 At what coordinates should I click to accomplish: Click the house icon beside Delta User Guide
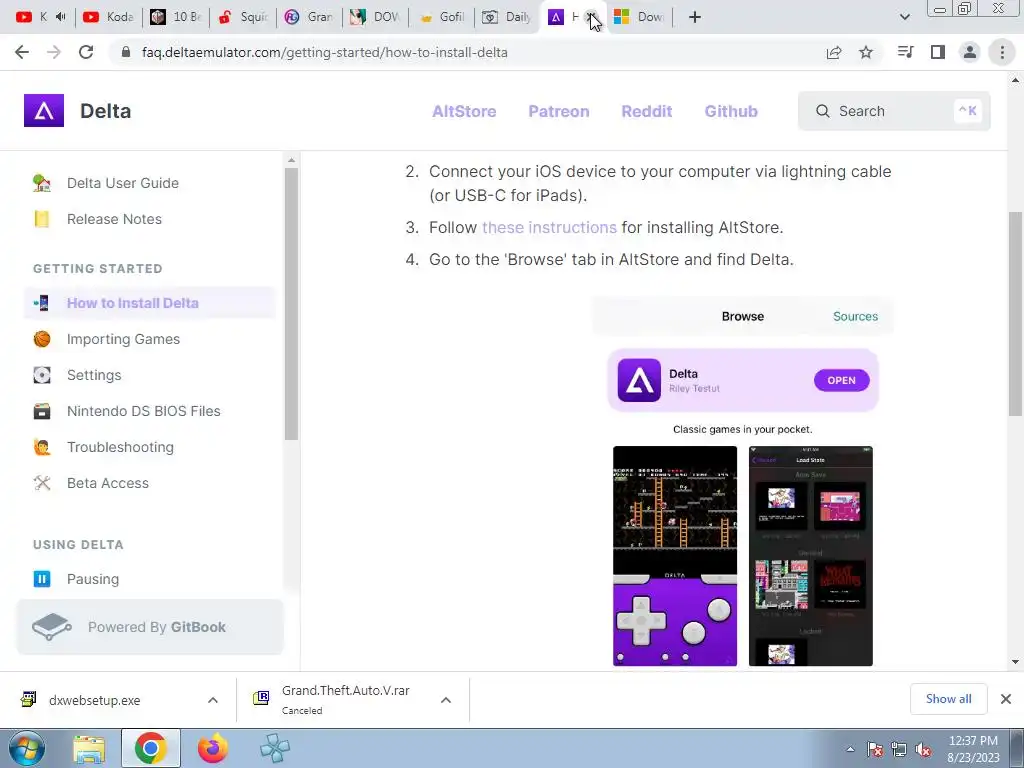pos(42,183)
